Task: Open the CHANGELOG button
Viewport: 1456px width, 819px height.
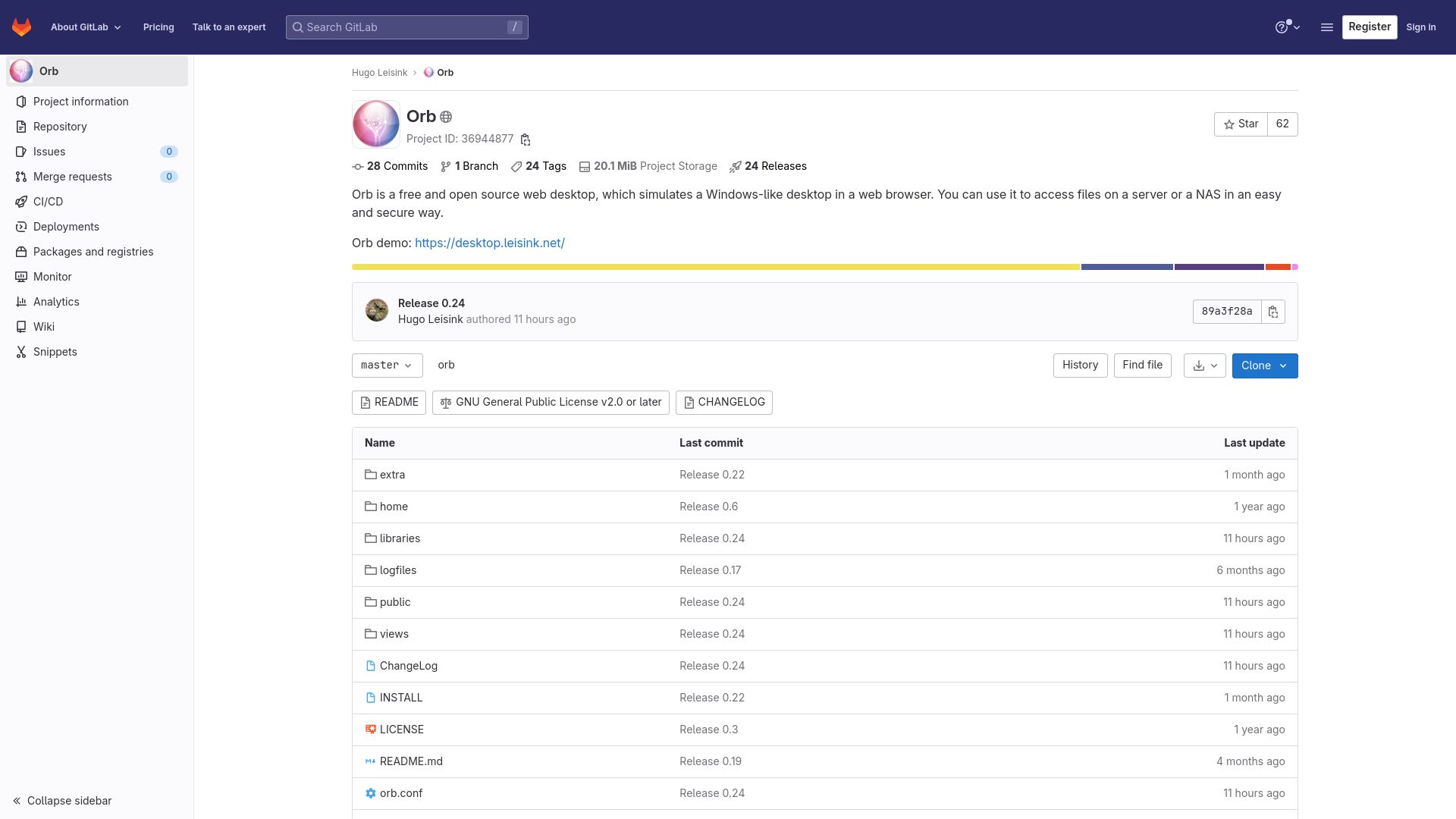Action: coord(724,403)
